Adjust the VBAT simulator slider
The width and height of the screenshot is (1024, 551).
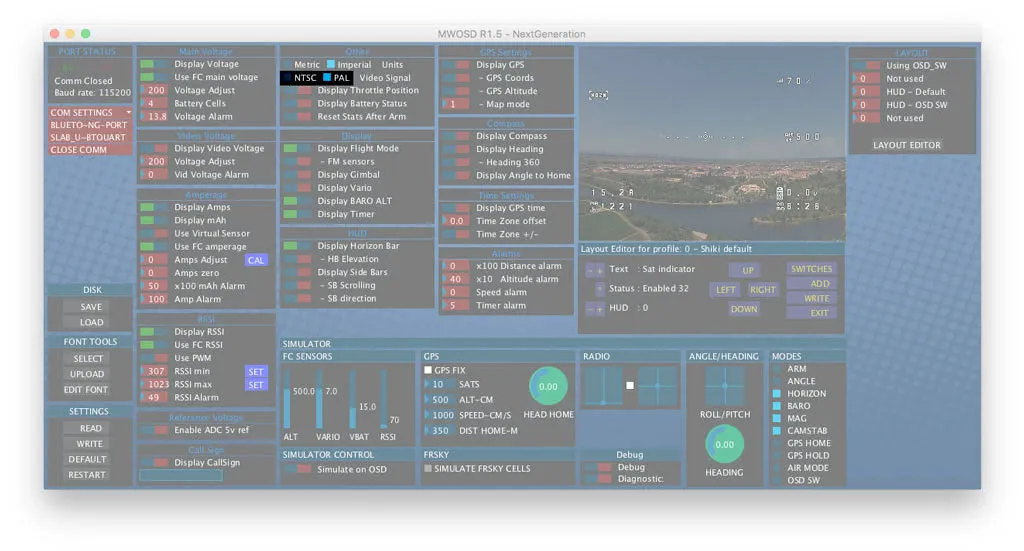pos(353,403)
